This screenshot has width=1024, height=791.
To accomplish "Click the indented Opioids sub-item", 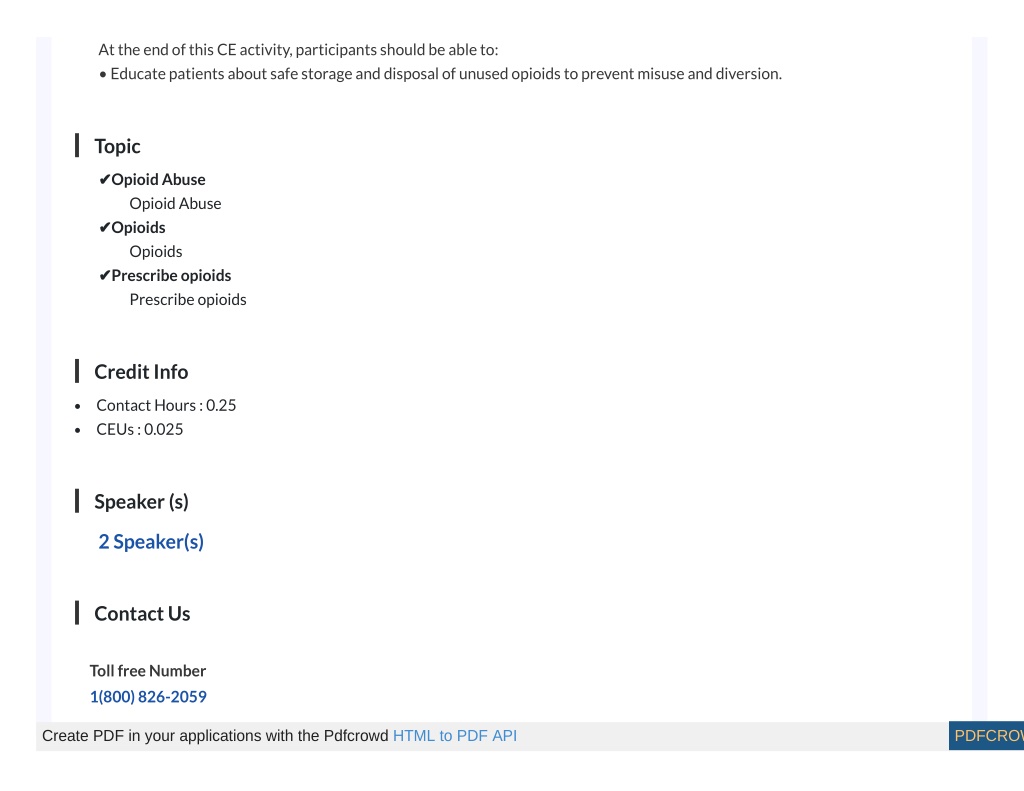I will pos(155,251).
